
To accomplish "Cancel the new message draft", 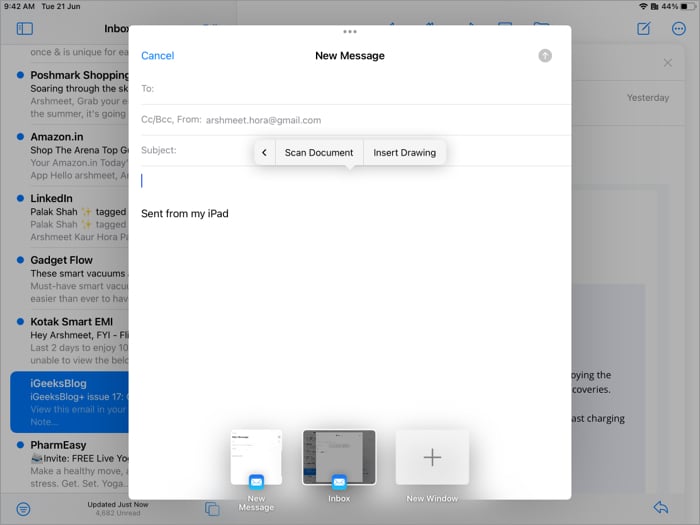I will (158, 56).
